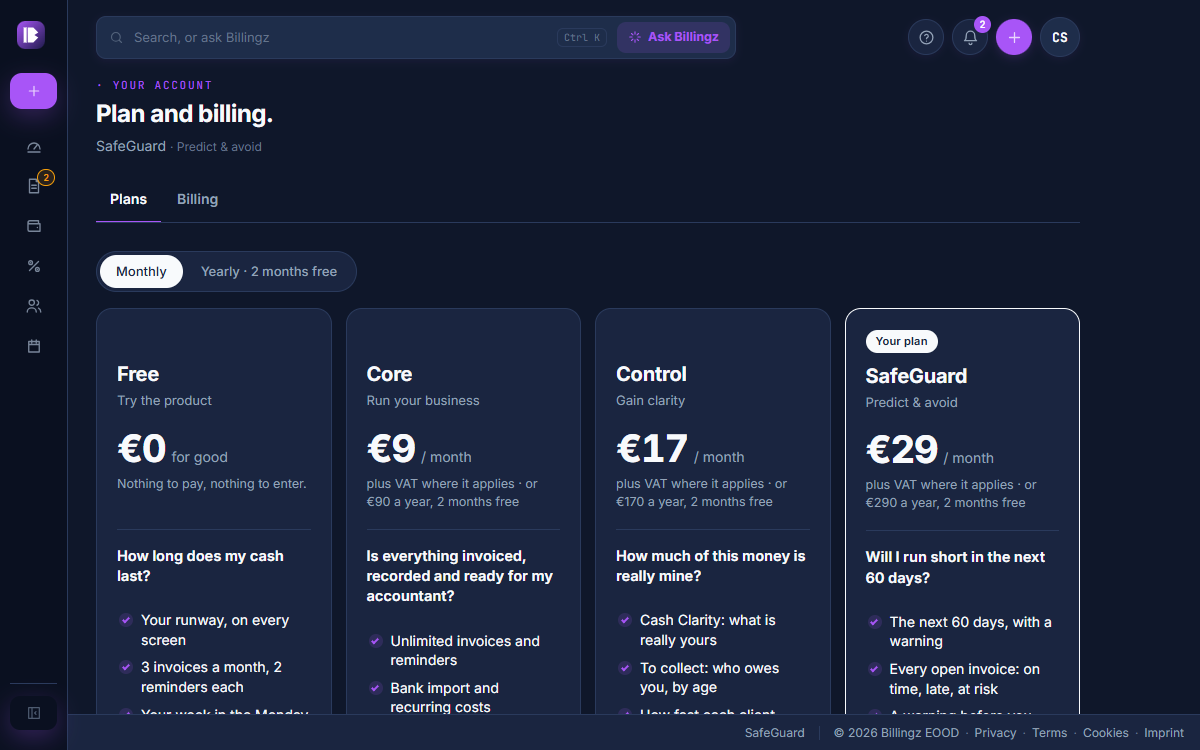Click the '€90 a year, 2 months free' text
This screenshot has height=750, width=1200.
coord(443,502)
